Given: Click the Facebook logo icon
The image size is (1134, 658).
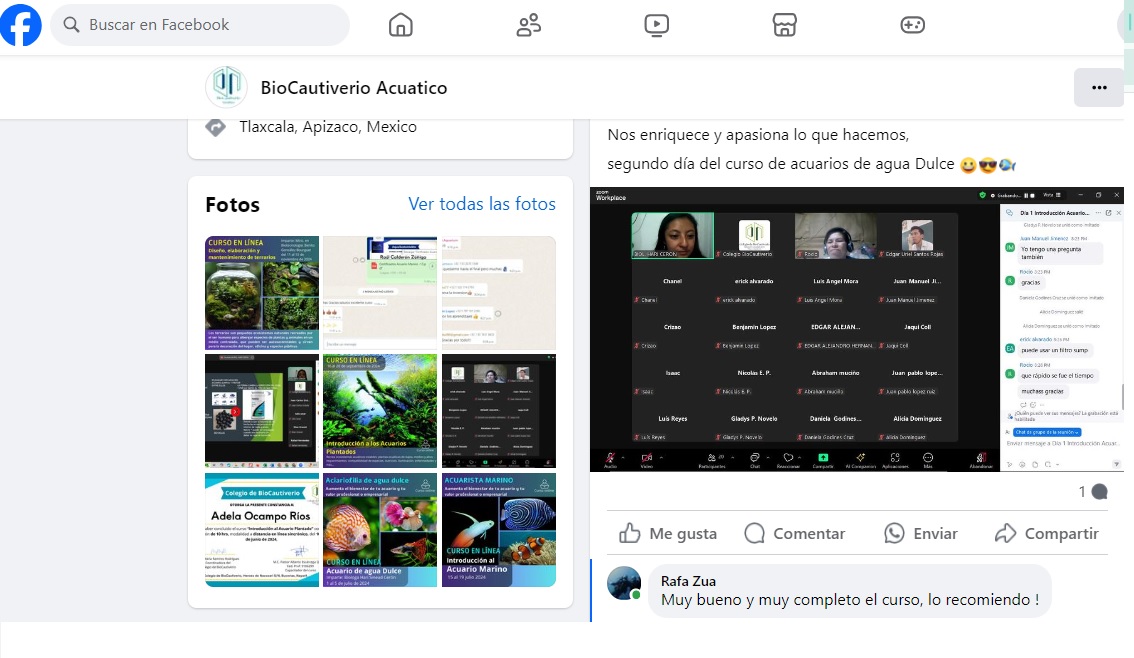Looking at the screenshot, I should point(20,25).
